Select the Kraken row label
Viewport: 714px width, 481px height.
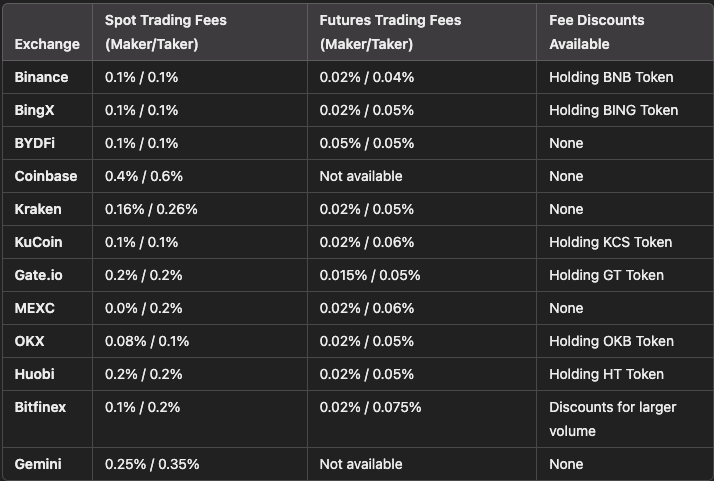(38, 209)
